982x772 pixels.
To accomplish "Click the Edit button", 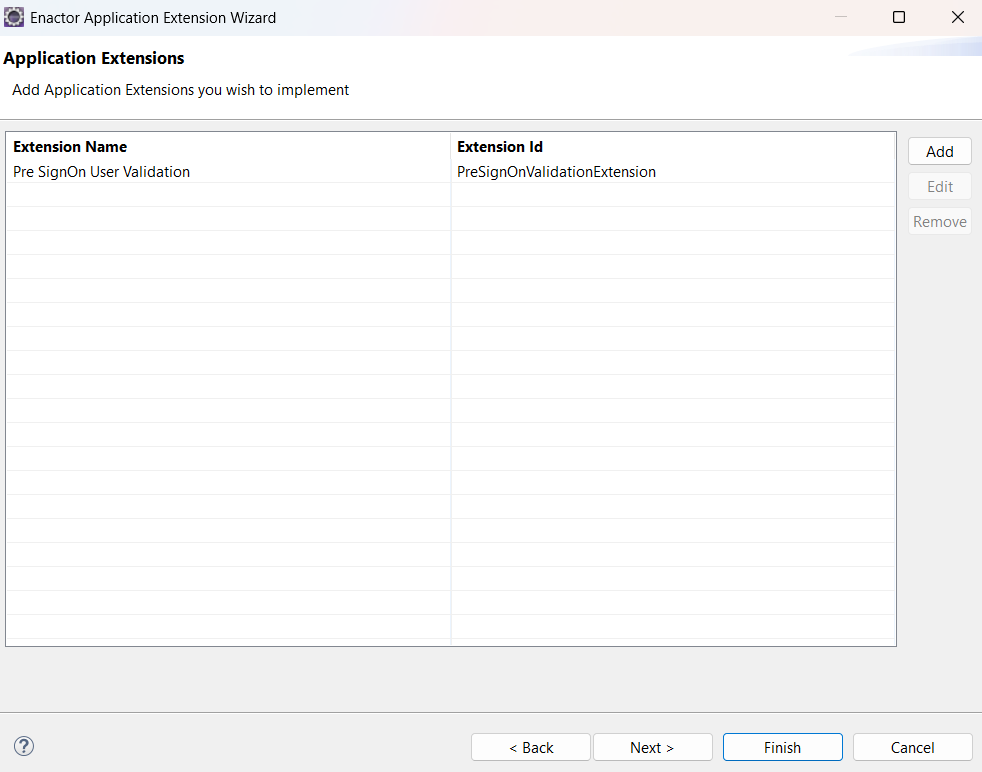I will pos(939,187).
